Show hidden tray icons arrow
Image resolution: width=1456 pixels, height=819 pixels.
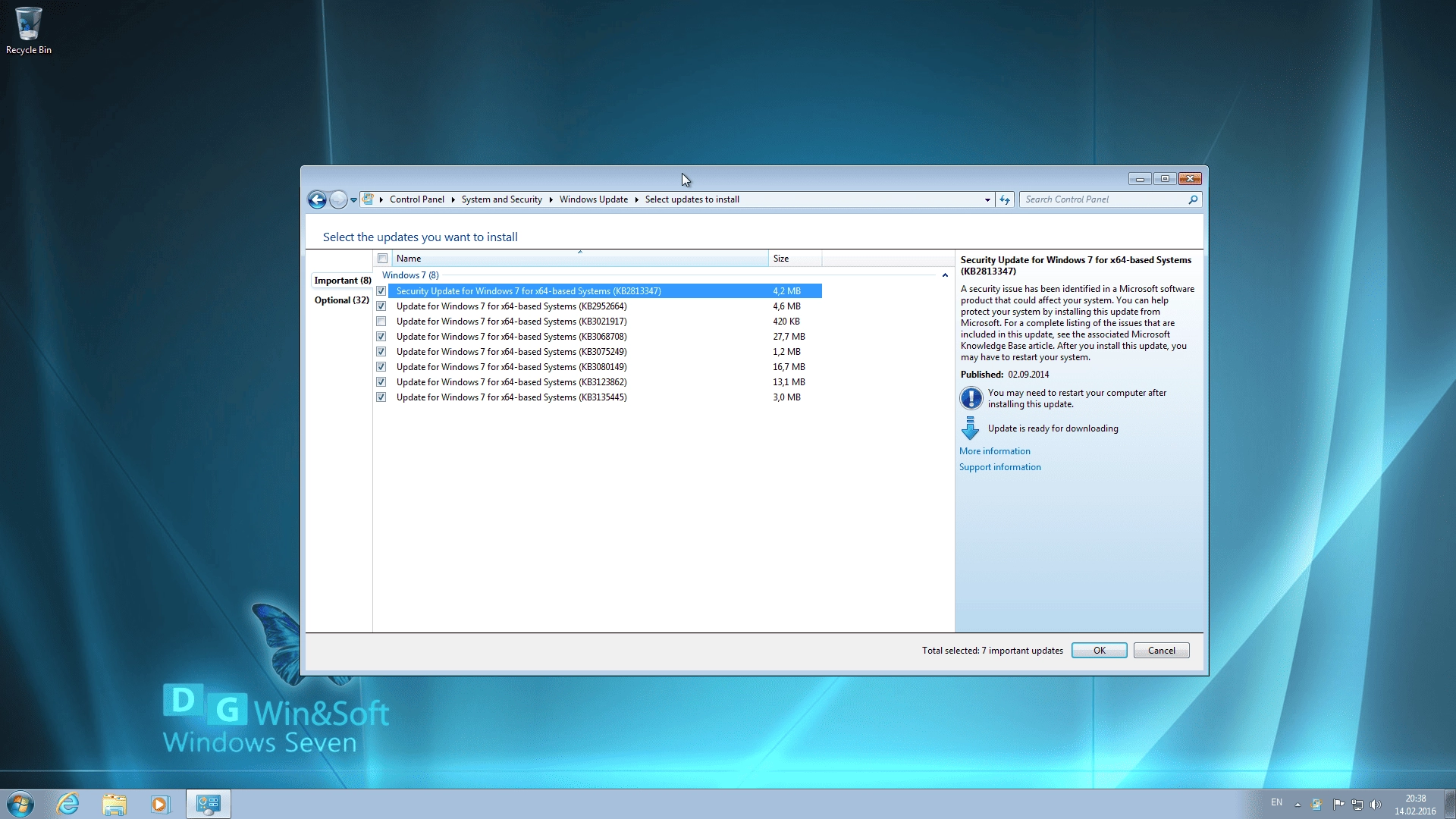tap(1298, 805)
